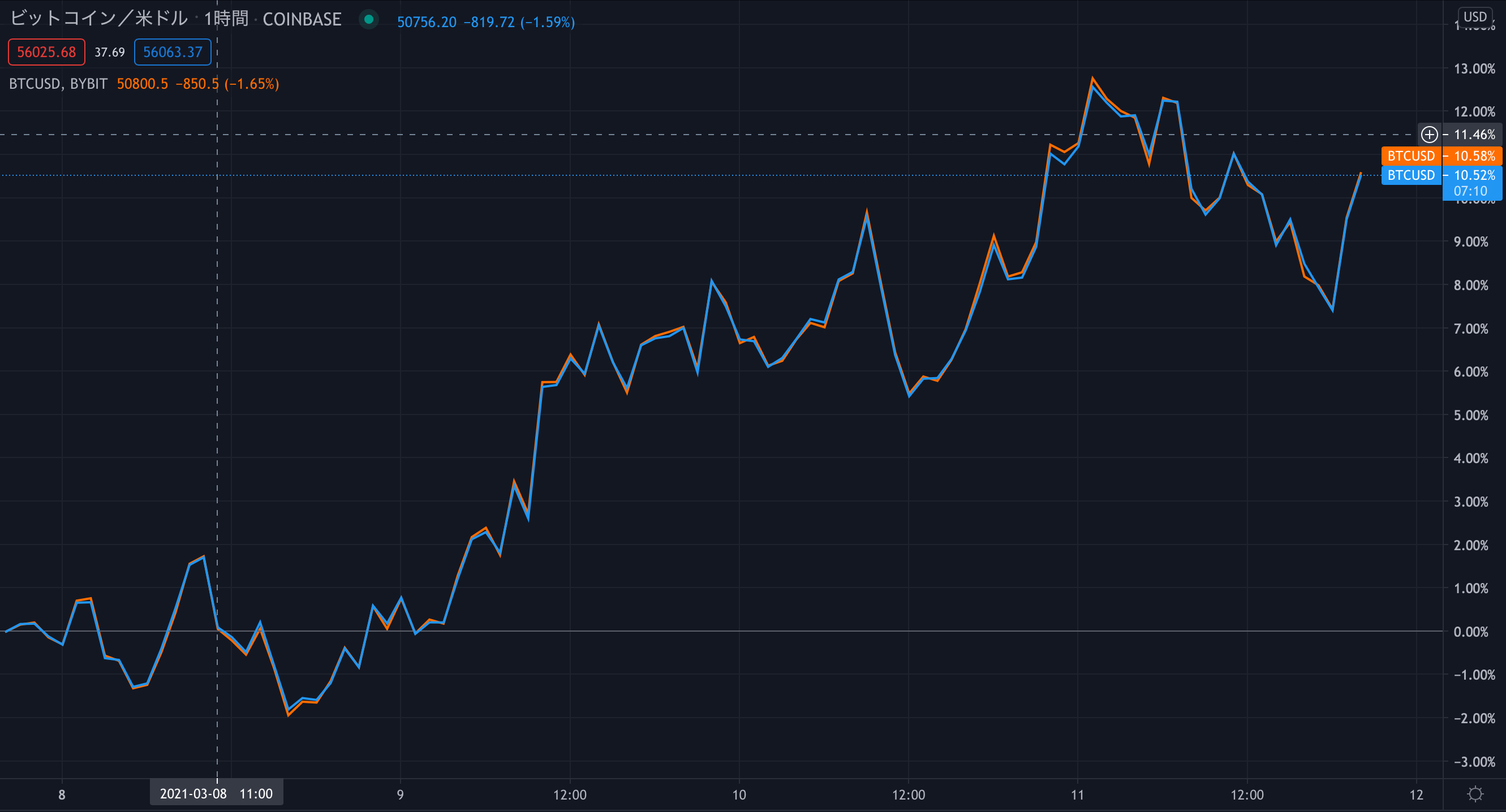Click the blue 50756.20 price value
Image resolution: width=1506 pixels, height=812 pixels.
click(427, 22)
